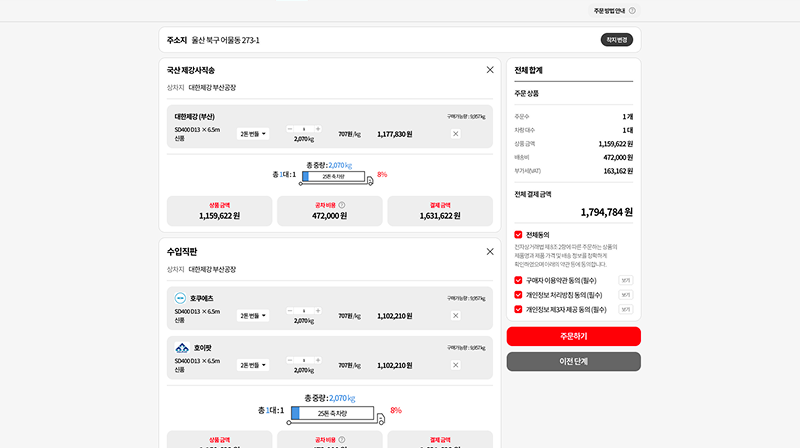The height and width of the screenshot is (448, 800).
Task: Toggle 개인정보 제3자 제공 동의 checkbox
Action: (518, 309)
